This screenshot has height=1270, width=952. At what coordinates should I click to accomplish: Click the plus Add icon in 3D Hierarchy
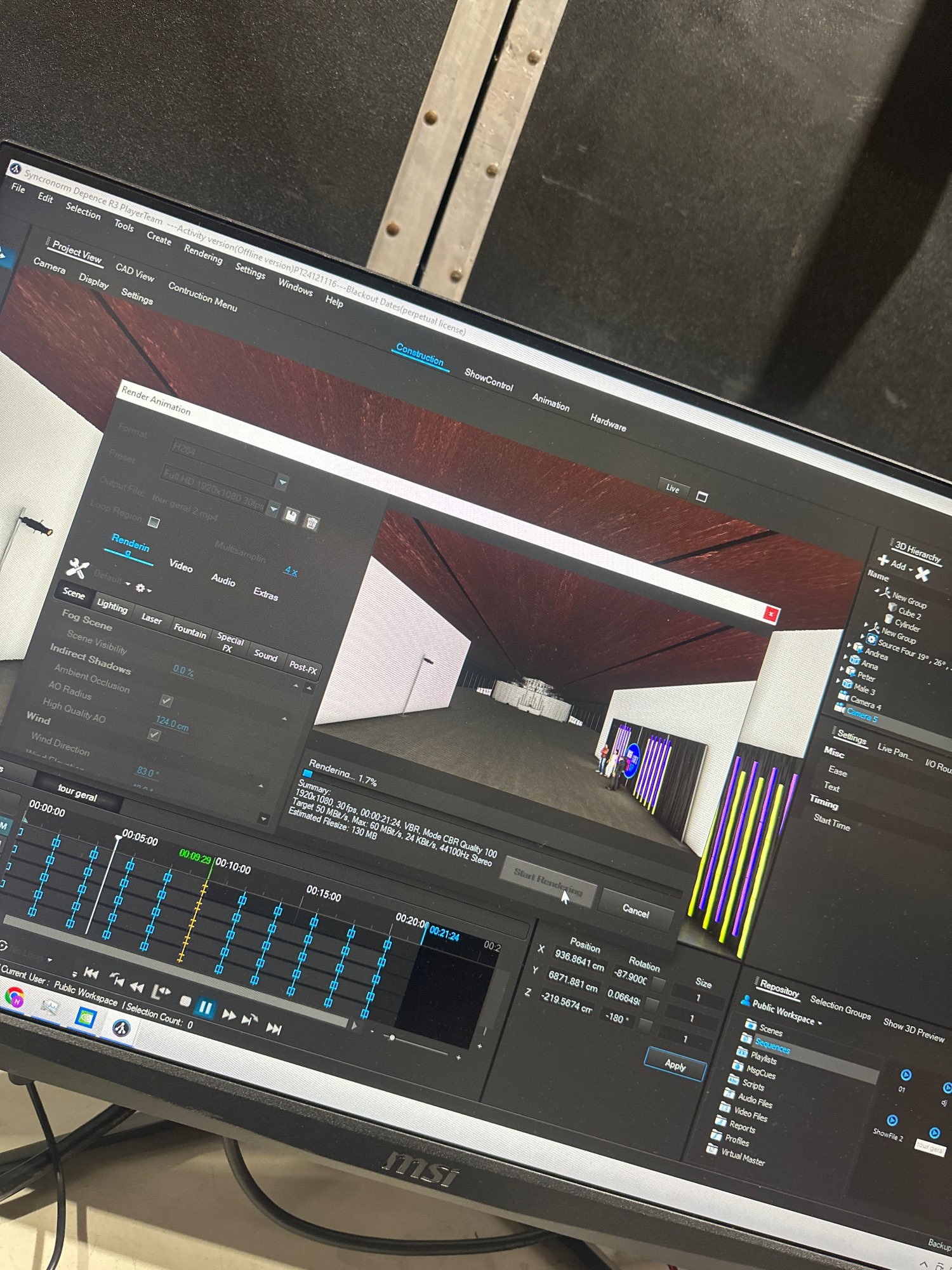[883, 559]
